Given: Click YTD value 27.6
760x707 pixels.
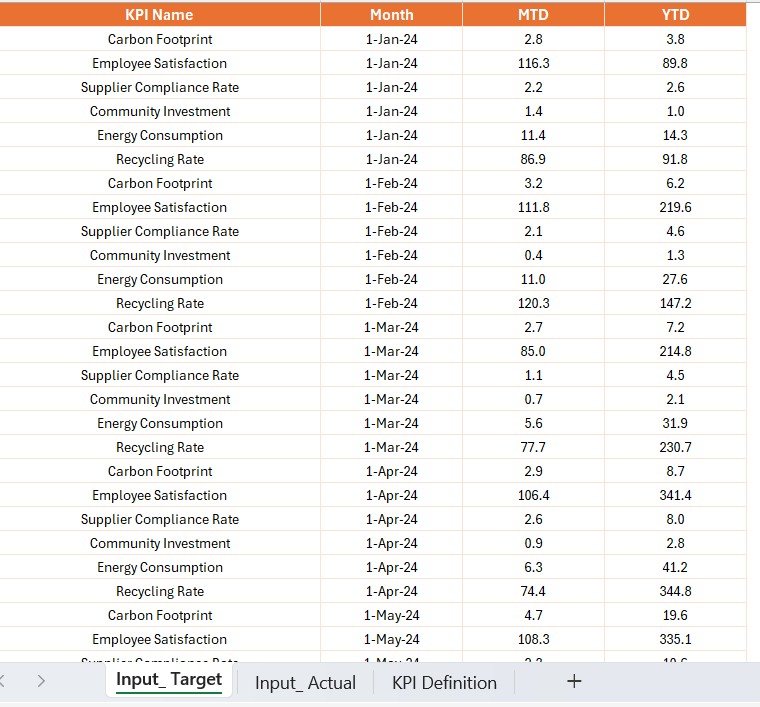Looking at the screenshot, I should [675, 279].
